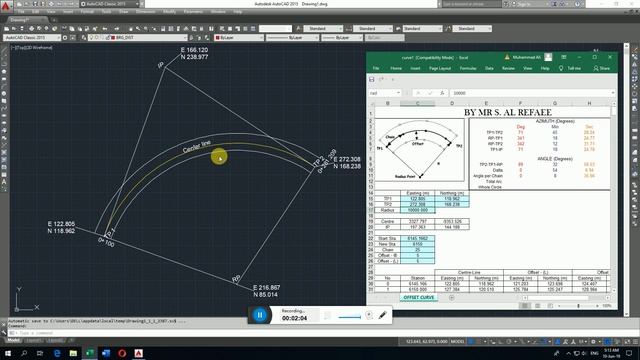Open the ByLayer linetype dropdown
Viewport: 640px width, 360px height.
pos(316,38)
